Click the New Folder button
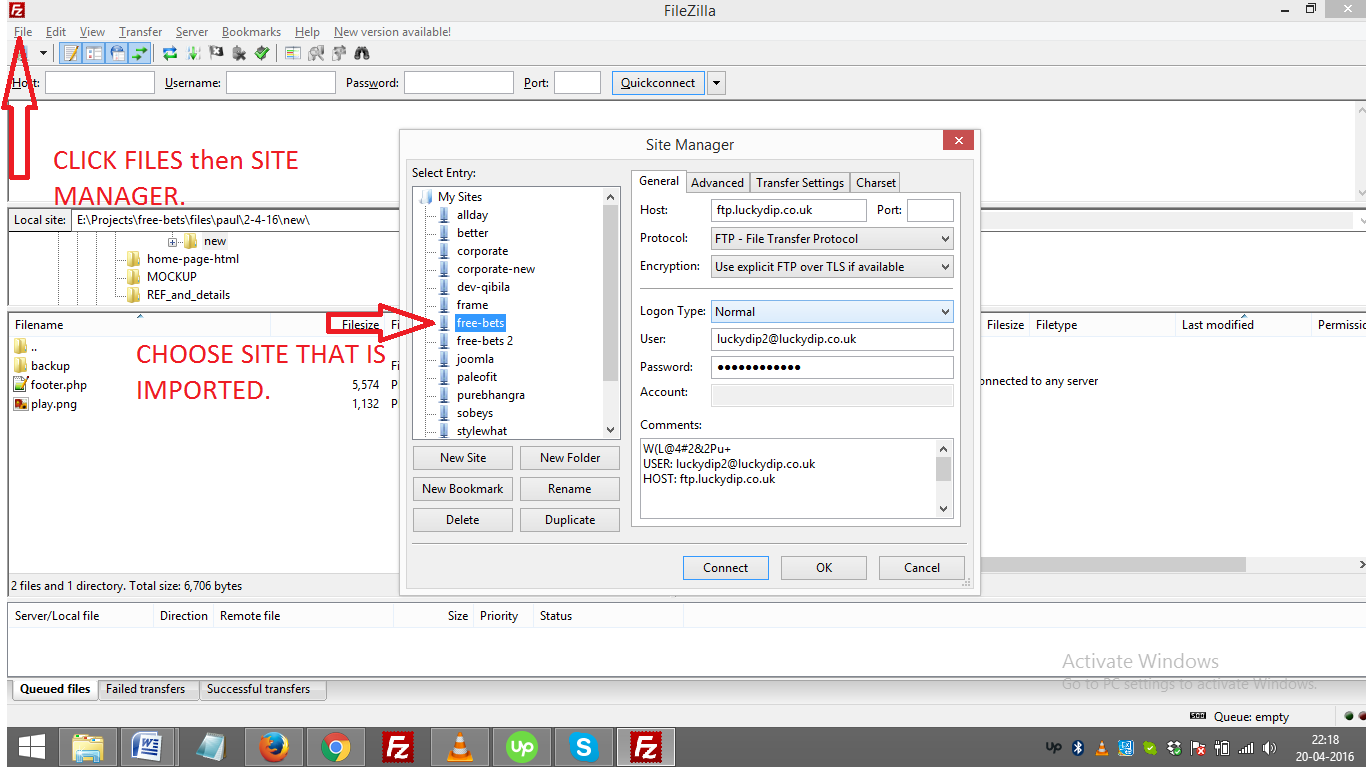Screen dimensions: 1366x768 tap(570, 458)
